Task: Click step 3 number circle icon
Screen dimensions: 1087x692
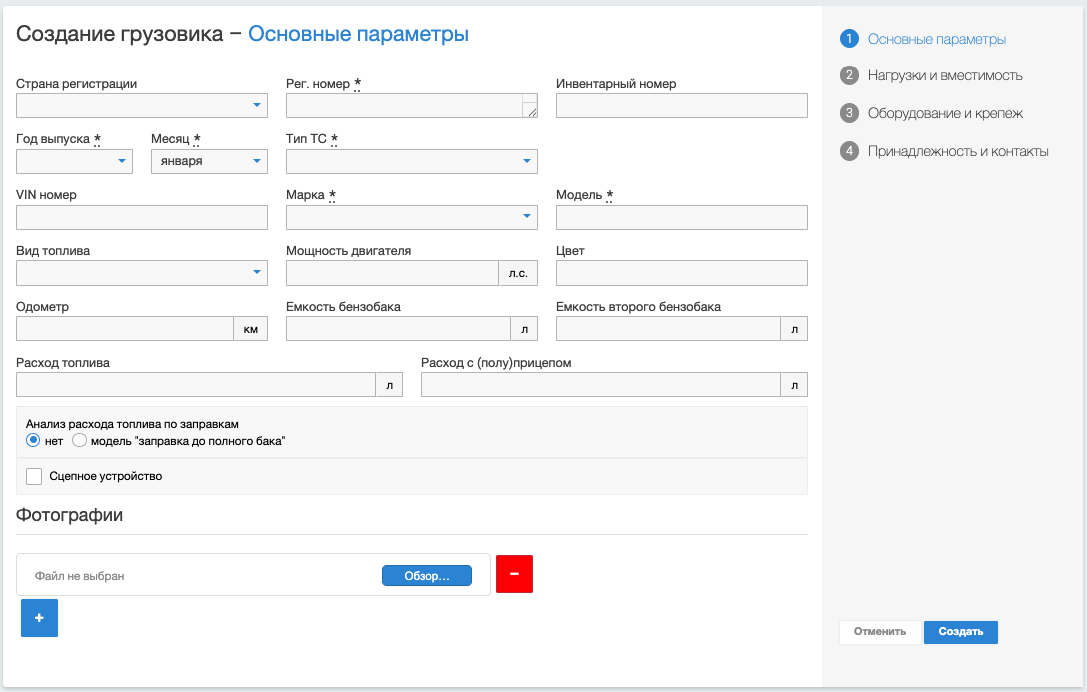Action: point(850,113)
